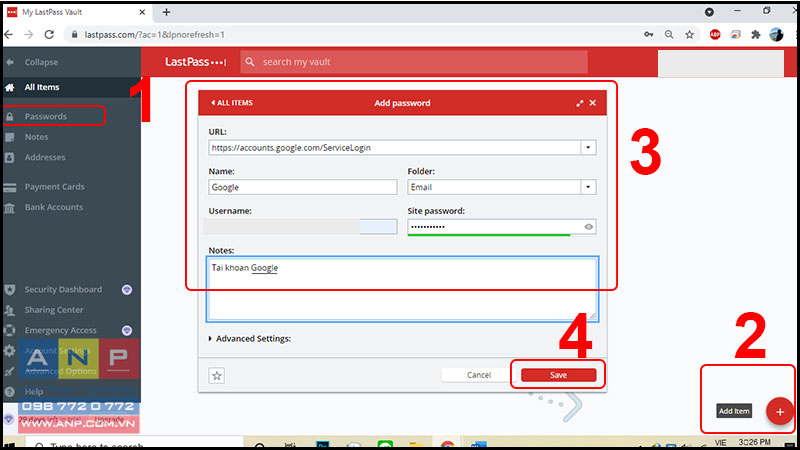The height and width of the screenshot is (450, 800).
Task: Open Sharing Center
Action: [x=54, y=310]
